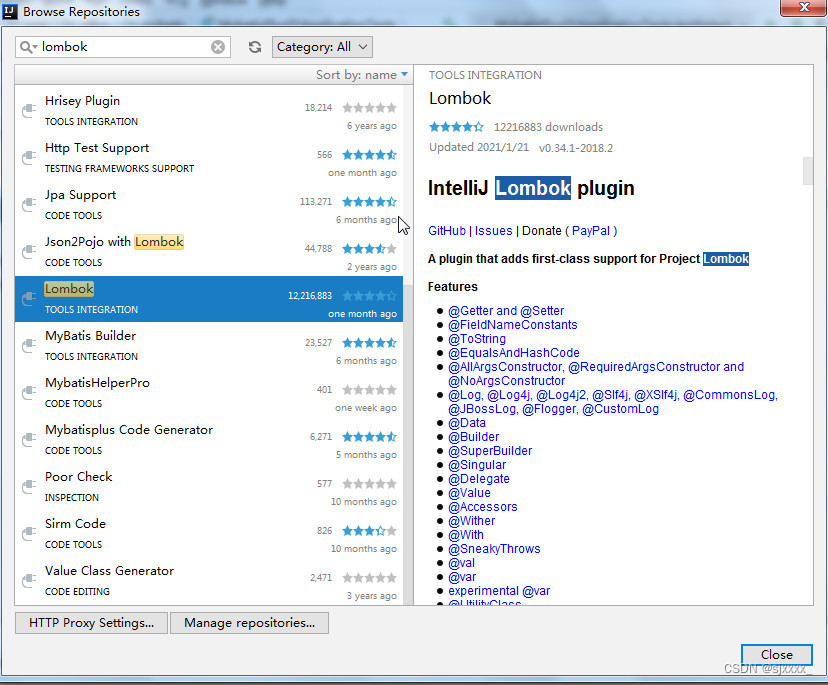Select Value Class Generator entry

click(x=209, y=581)
